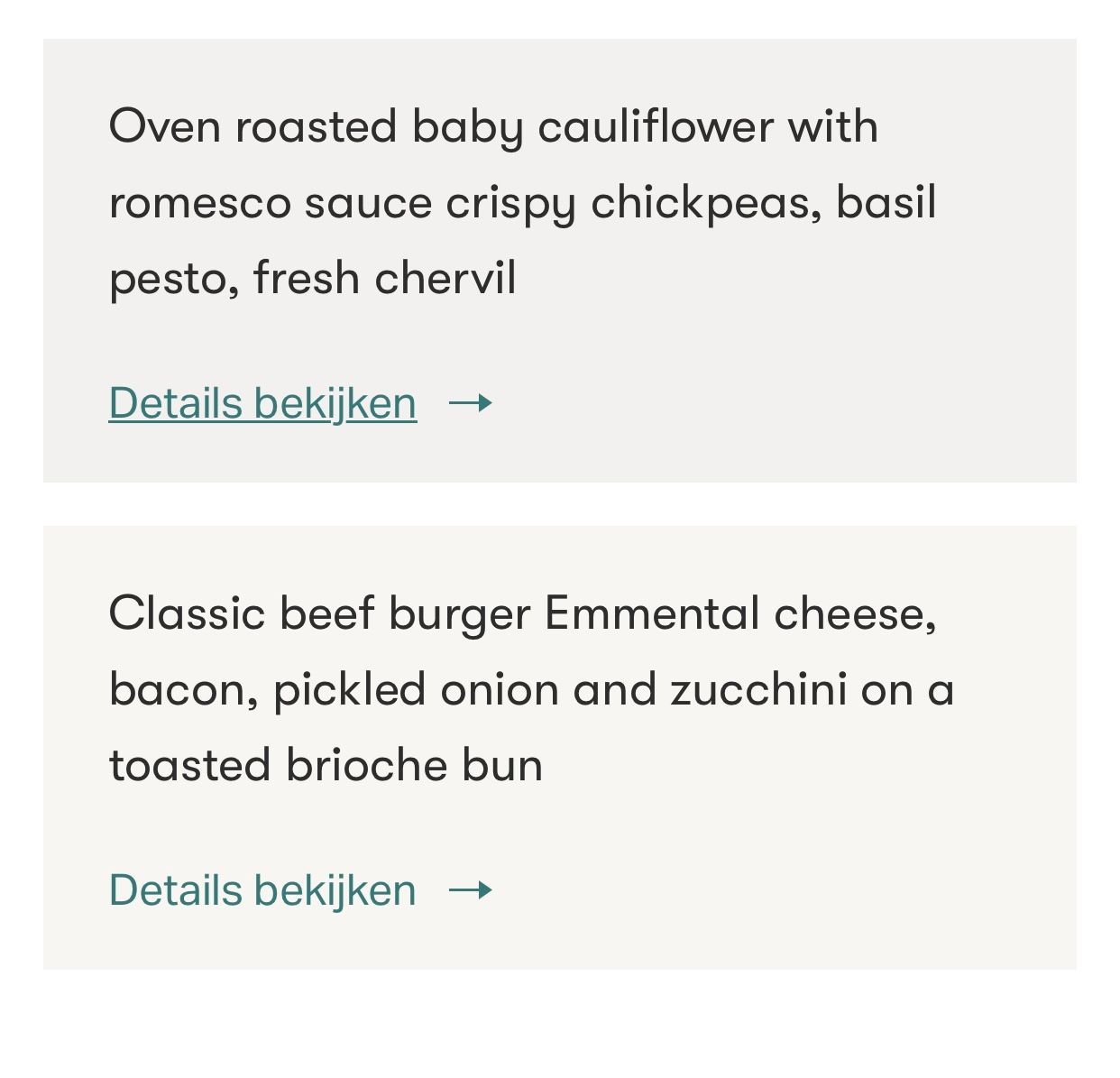Click the arrow icon under the beef burger
This screenshot has height=1078, width=1120.
[x=471, y=890]
